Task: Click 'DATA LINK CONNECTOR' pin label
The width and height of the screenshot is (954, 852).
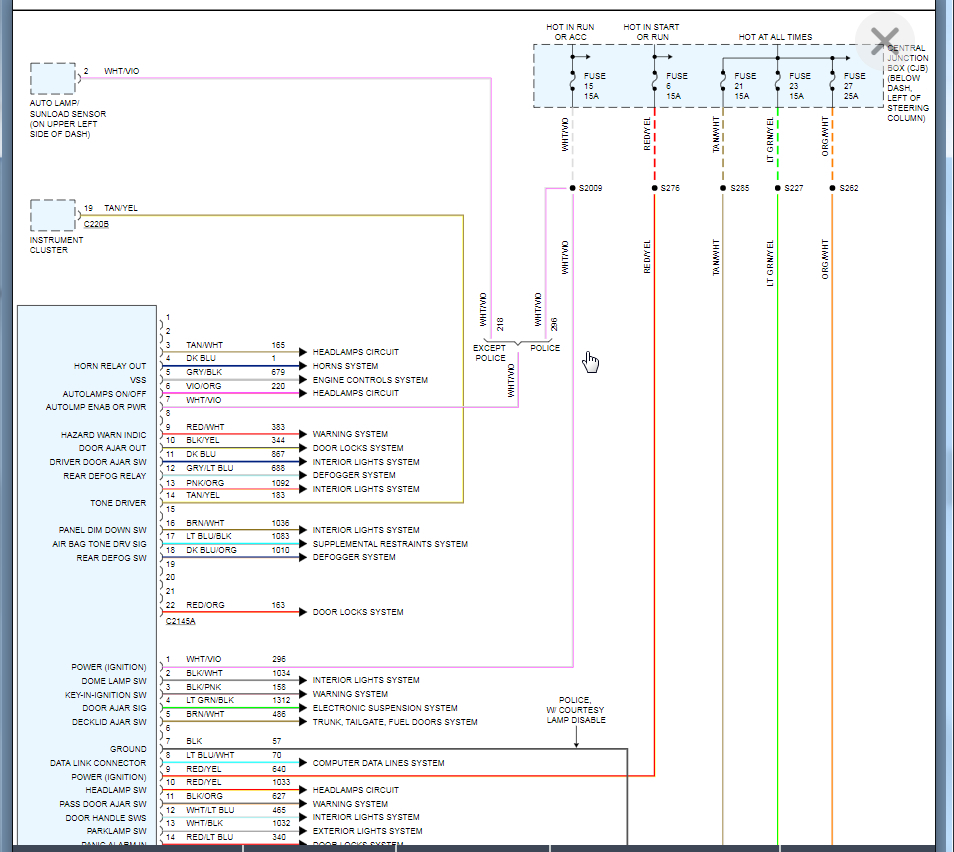Action: (98, 763)
